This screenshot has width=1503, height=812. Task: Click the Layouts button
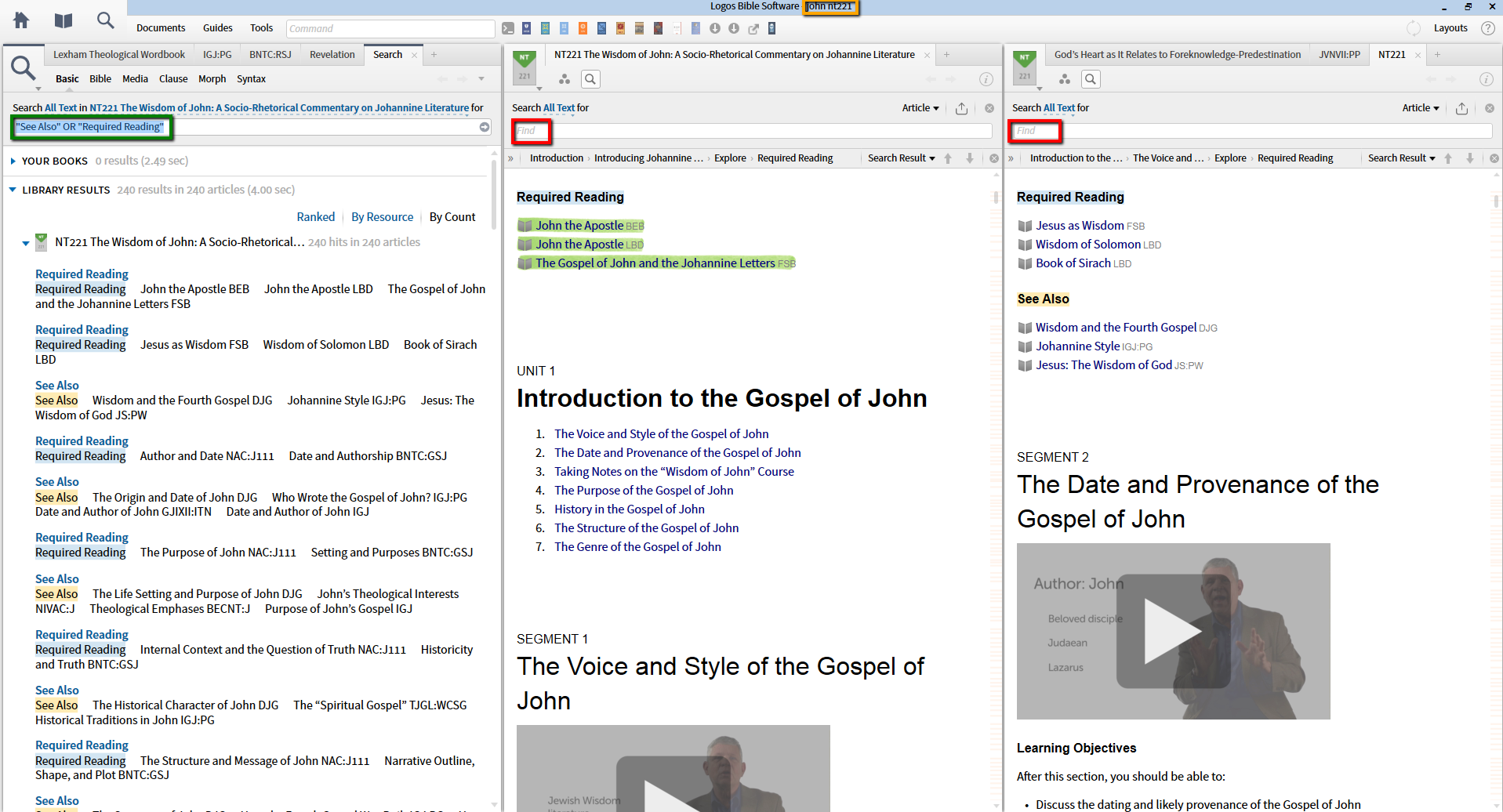1450,28
